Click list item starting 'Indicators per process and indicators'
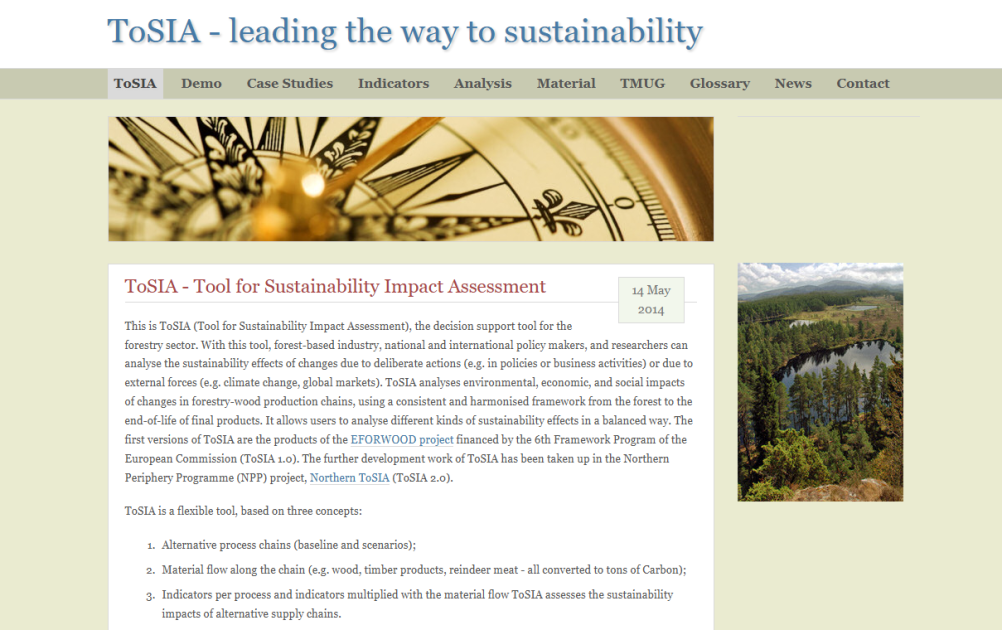This screenshot has width=1002, height=630. [417, 604]
